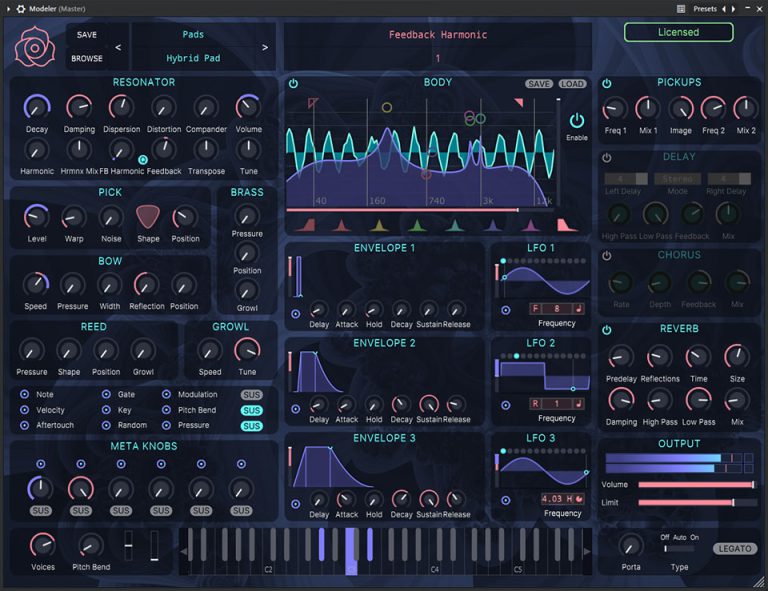Image resolution: width=768 pixels, height=591 pixels.
Task: Click the Body Enable power icon
Action: [x=577, y=121]
